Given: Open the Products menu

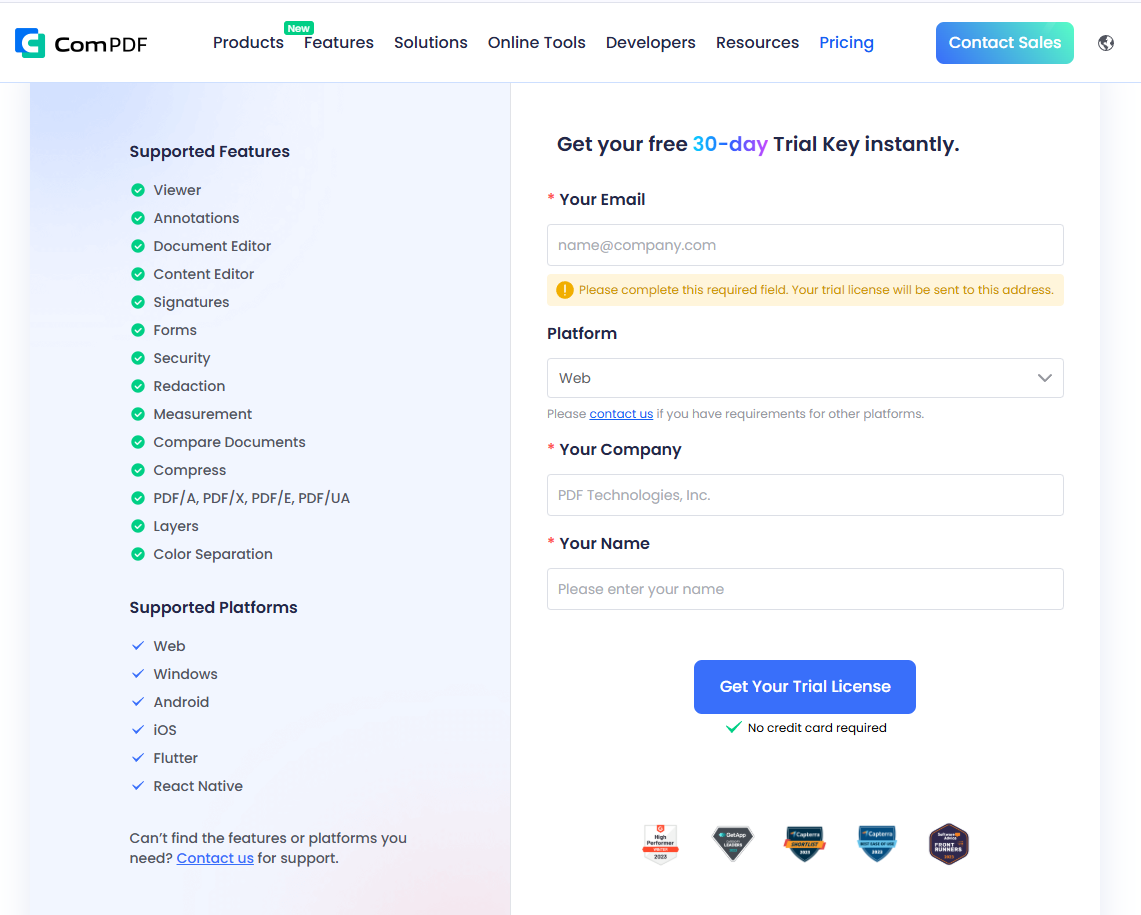Looking at the screenshot, I should coord(248,43).
